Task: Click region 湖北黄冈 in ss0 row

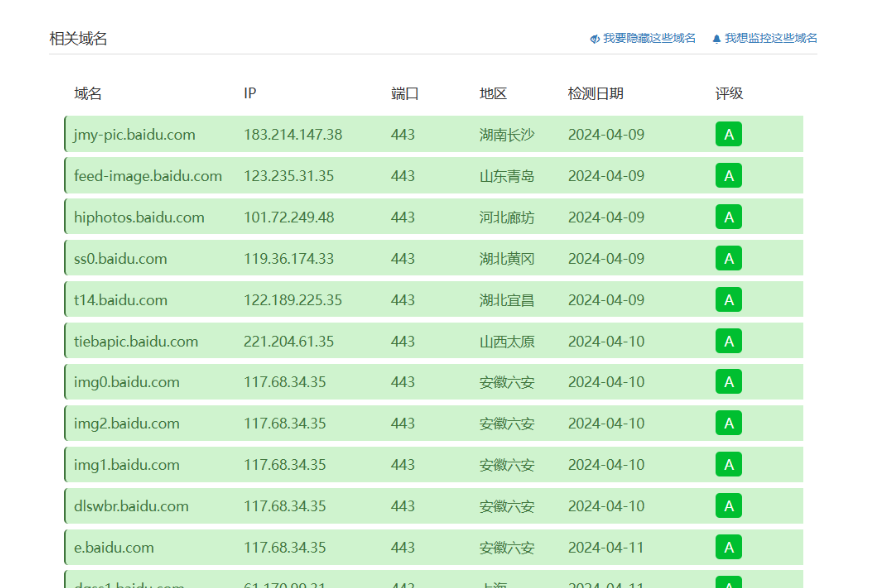Action: coord(507,259)
